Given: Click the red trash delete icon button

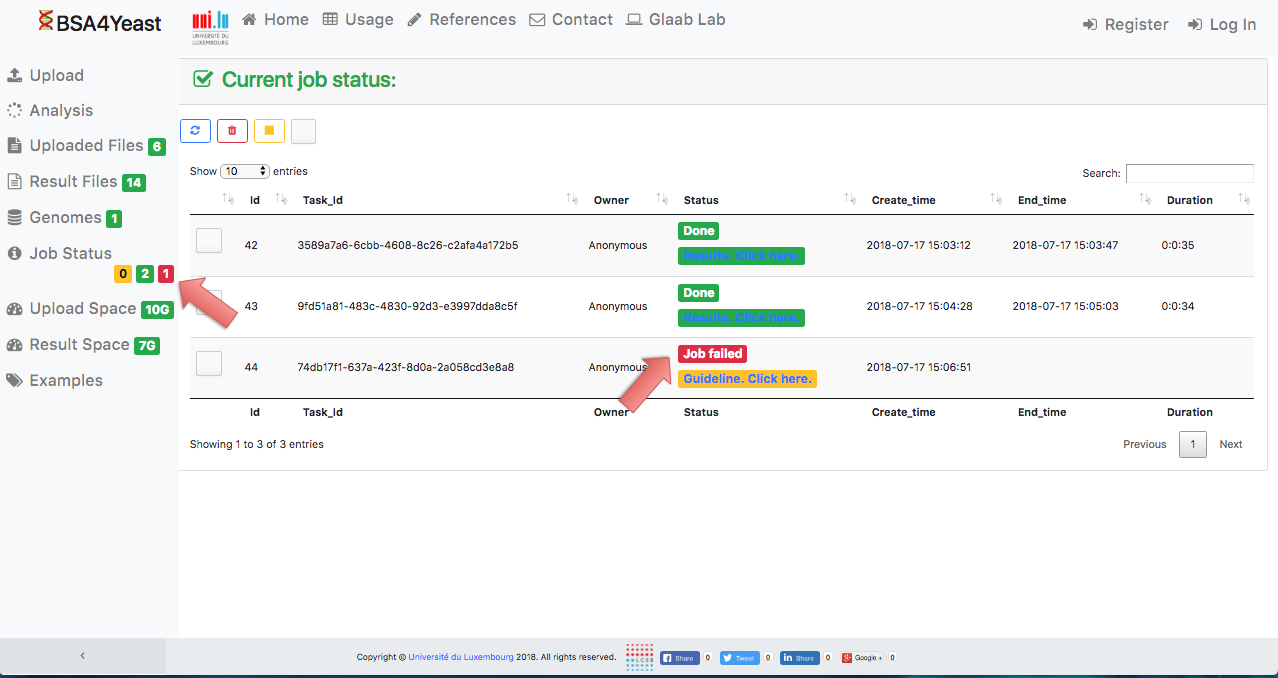Looking at the screenshot, I should pos(232,131).
